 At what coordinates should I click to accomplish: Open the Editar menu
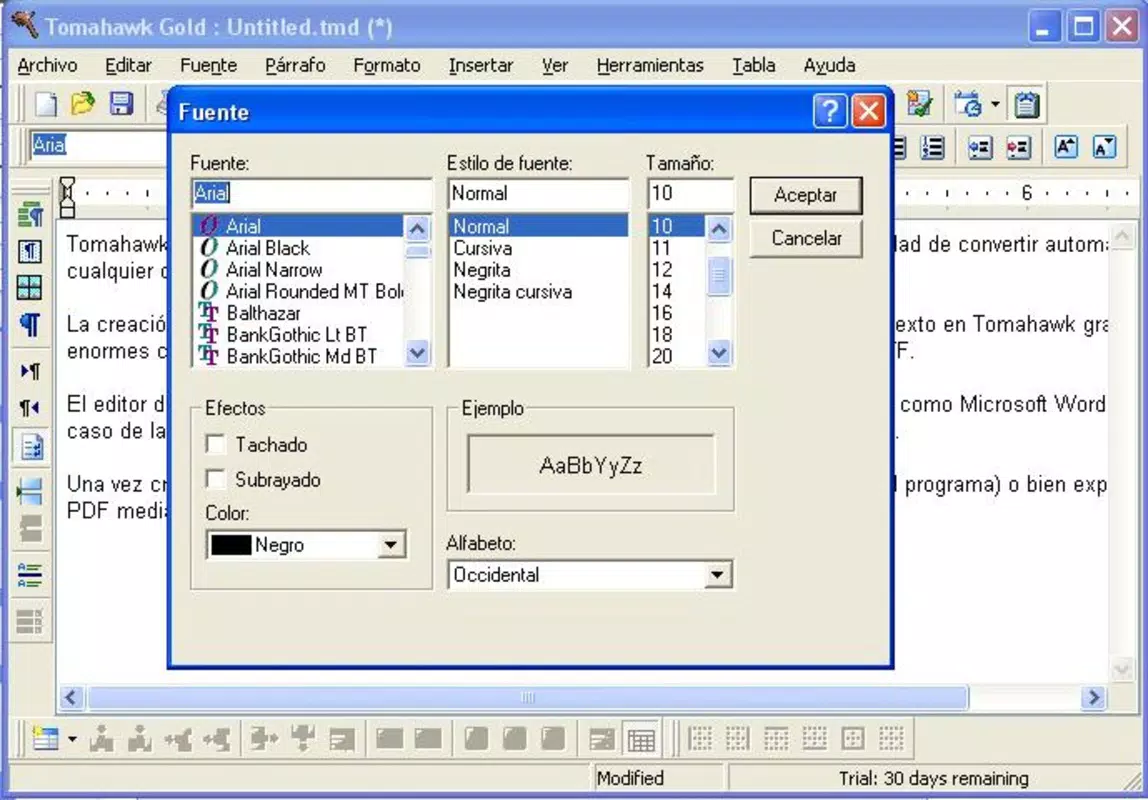point(128,65)
